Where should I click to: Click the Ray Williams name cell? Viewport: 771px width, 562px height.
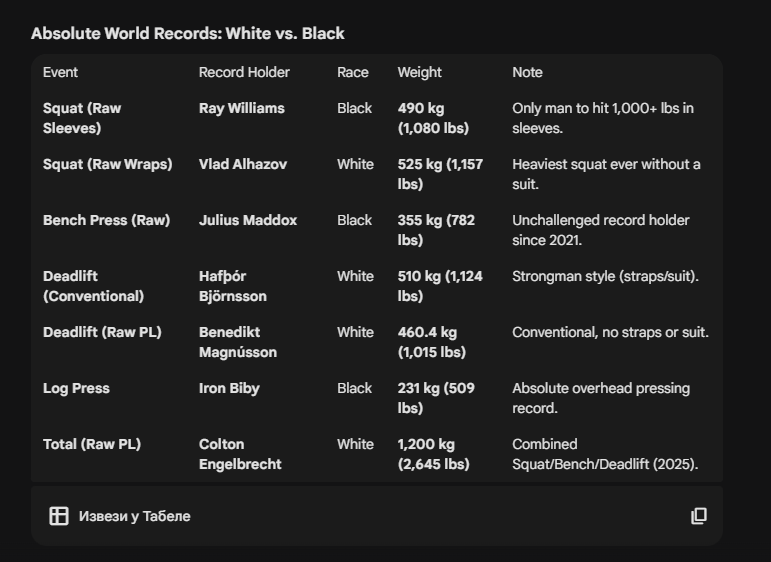pyautogui.click(x=241, y=108)
